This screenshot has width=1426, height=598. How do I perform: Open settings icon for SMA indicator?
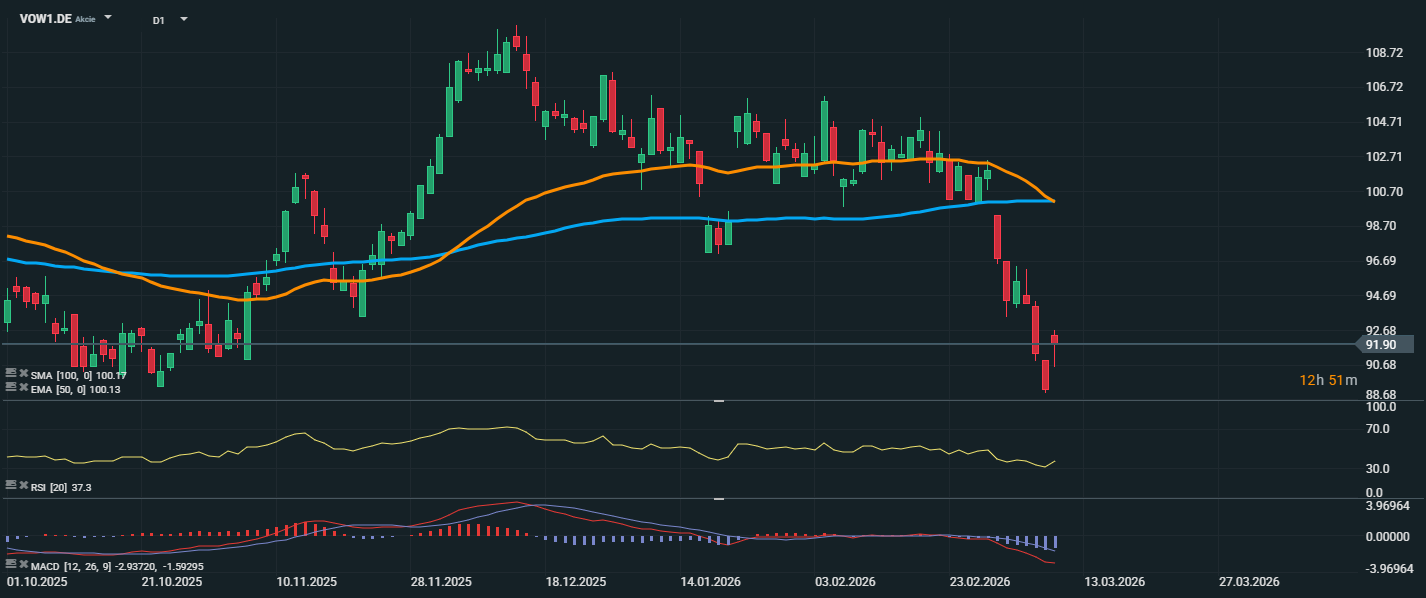click(x=11, y=374)
